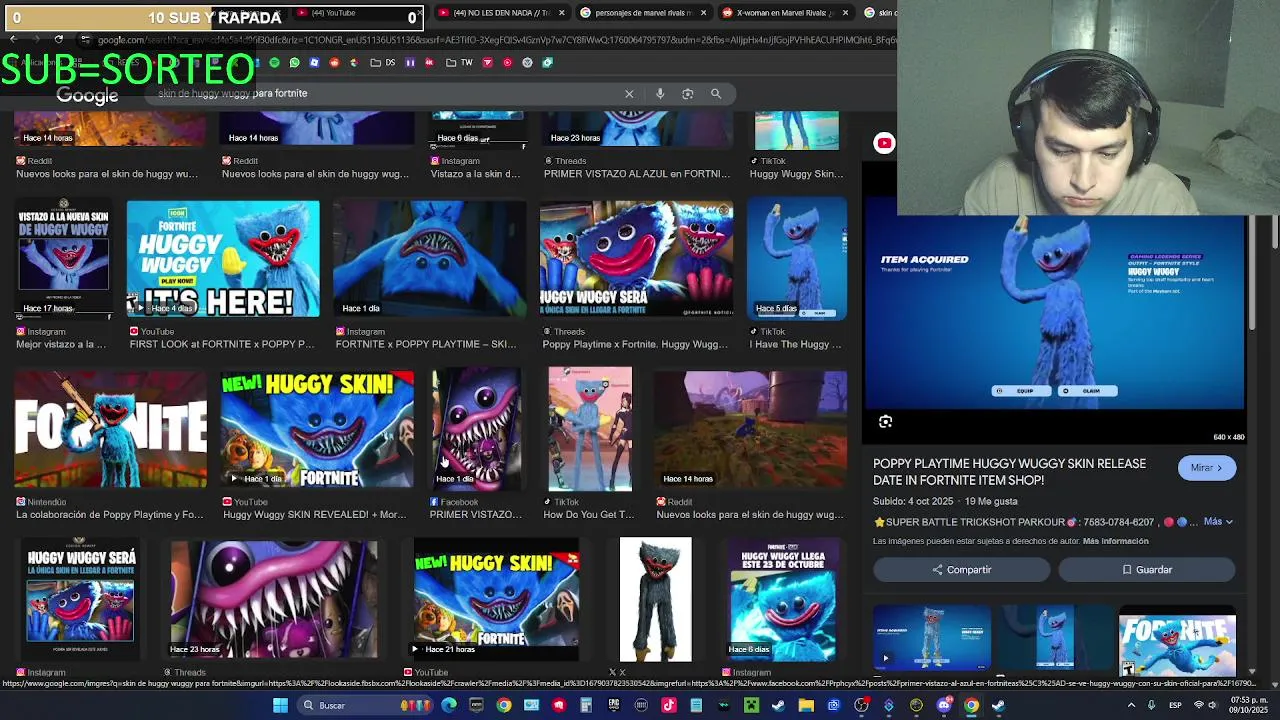Open WhatsApp bookmark in bookmarks bar
Screen dimensions: 1280x720
294,63
